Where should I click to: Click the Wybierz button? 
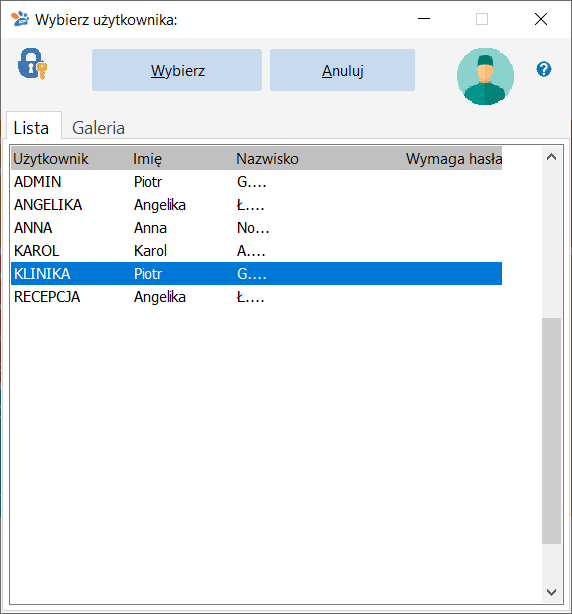pyautogui.click(x=177, y=70)
